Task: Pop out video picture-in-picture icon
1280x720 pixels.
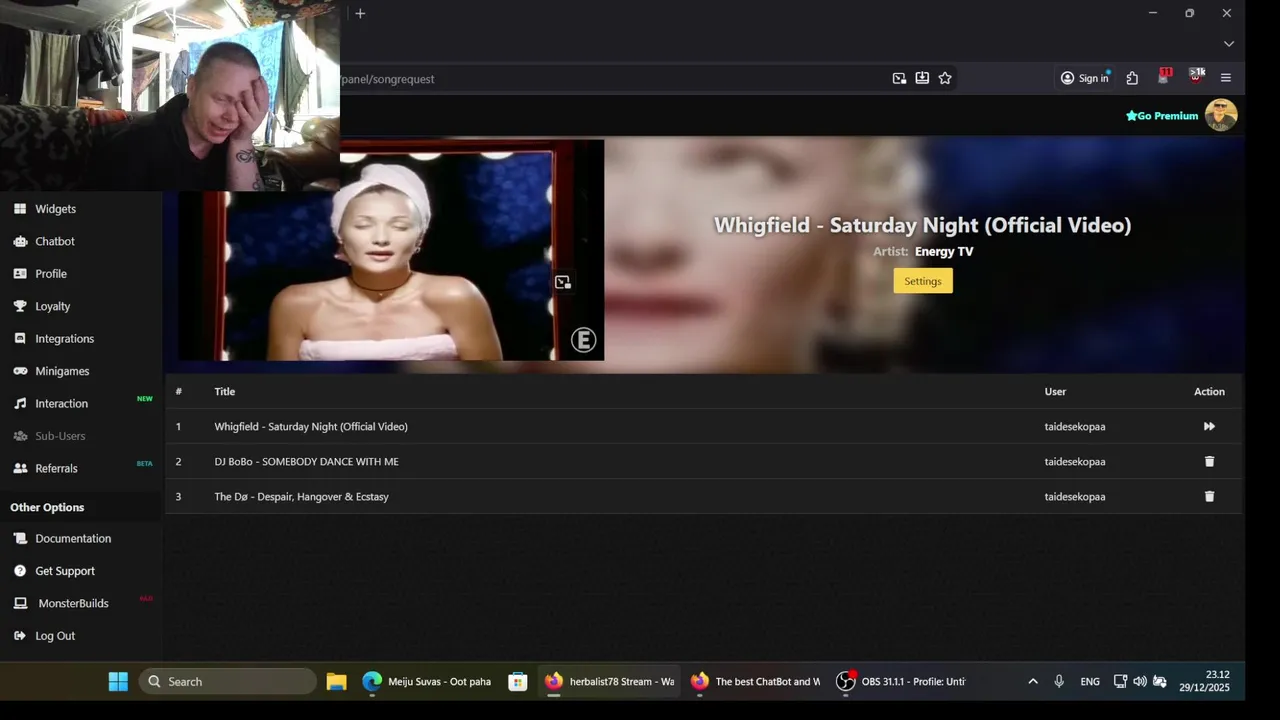Action: pos(562,283)
